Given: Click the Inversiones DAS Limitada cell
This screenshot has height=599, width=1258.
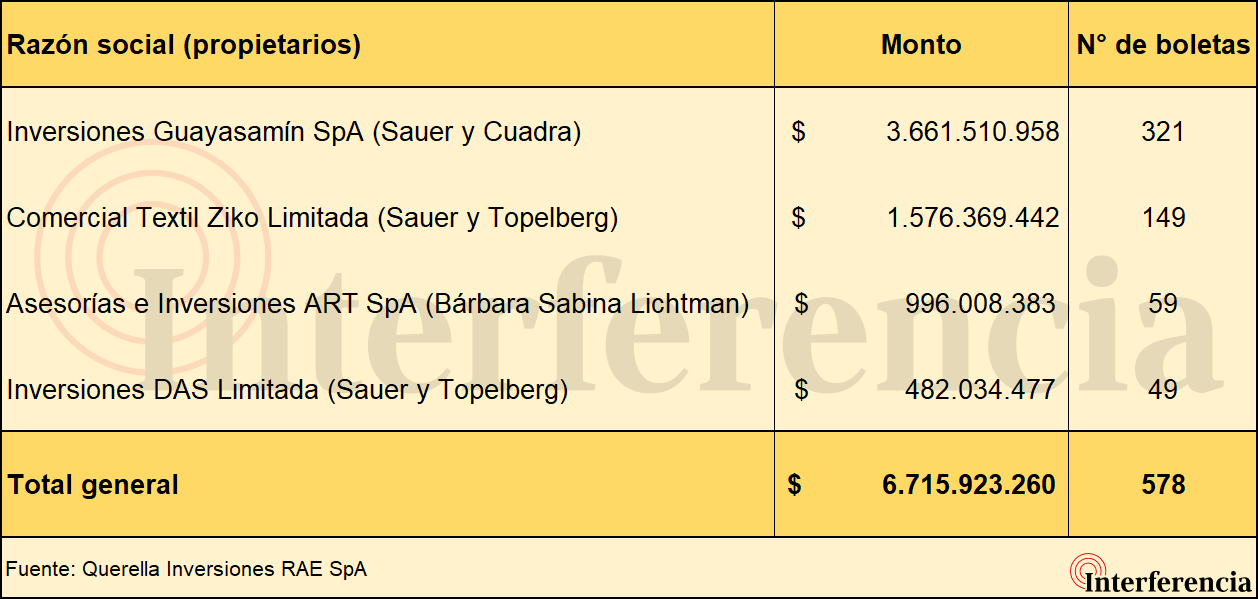Looking at the screenshot, I should [287, 390].
